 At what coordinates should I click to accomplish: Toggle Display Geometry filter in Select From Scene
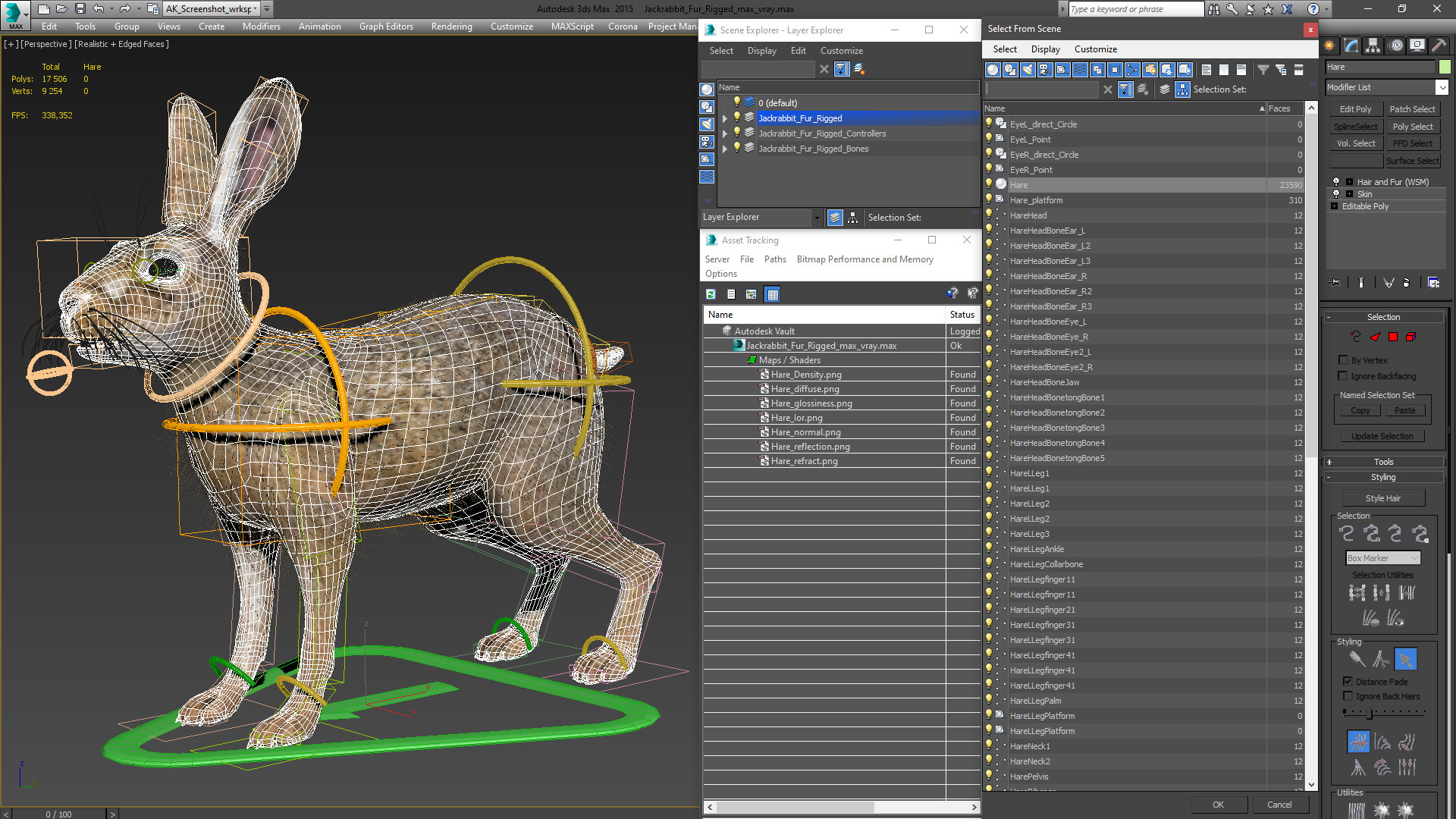coord(993,70)
